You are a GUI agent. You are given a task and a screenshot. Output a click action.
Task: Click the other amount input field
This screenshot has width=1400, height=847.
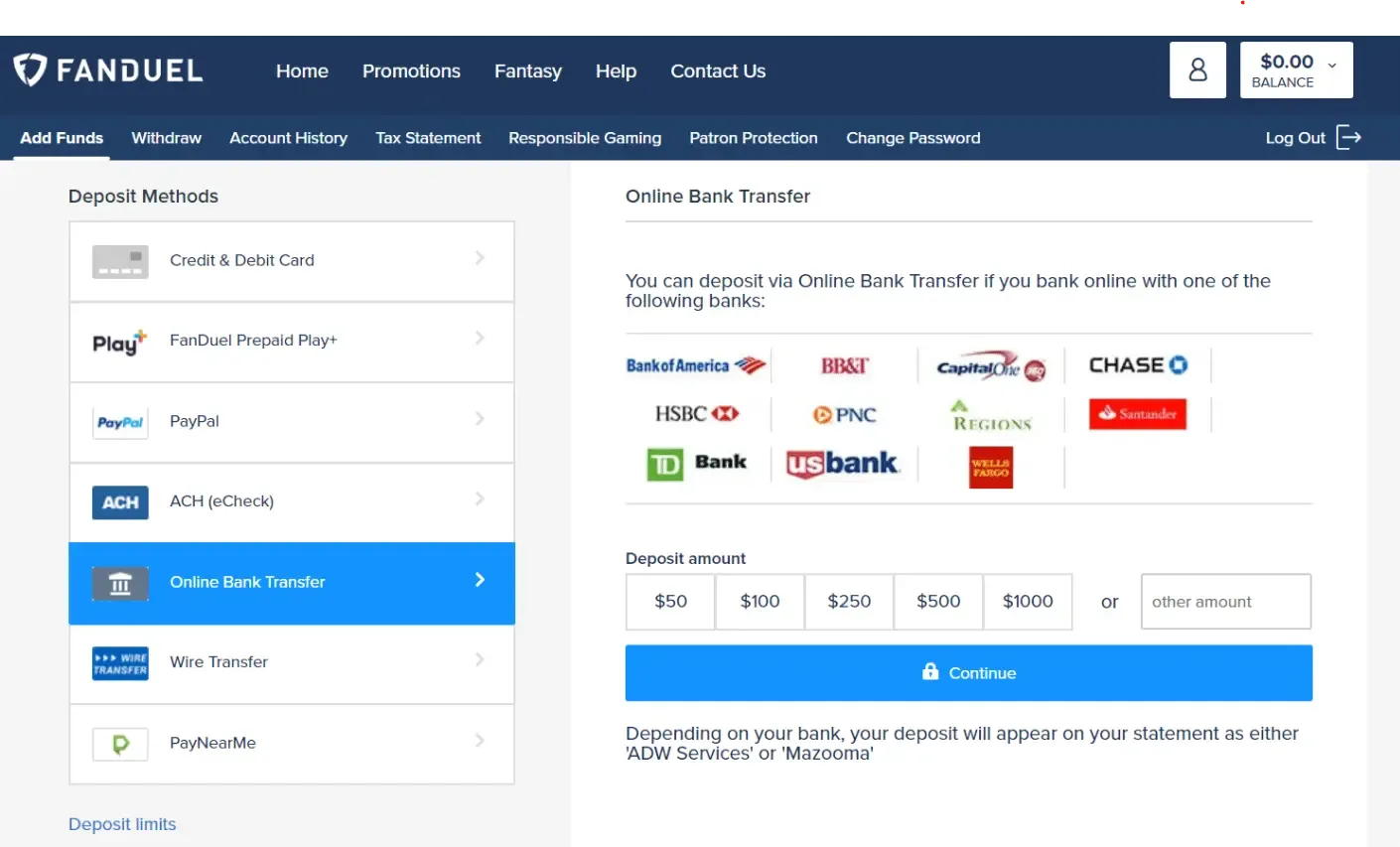pos(1225,602)
